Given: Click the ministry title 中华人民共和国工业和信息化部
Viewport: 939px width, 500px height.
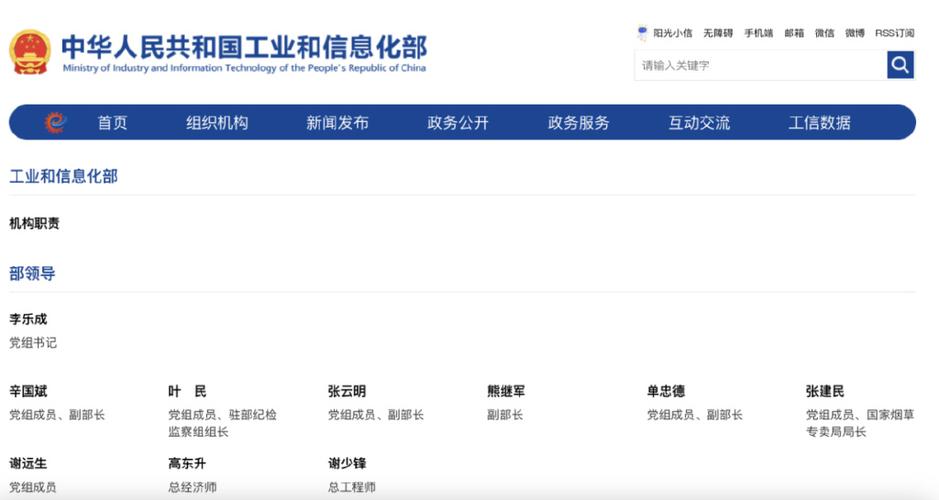Looking at the screenshot, I should [x=244, y=47].
